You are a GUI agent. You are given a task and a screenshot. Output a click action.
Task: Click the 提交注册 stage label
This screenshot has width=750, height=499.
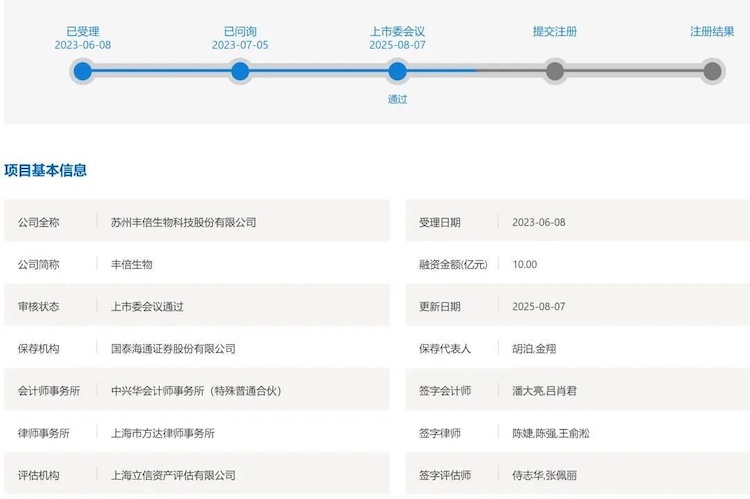555,31
